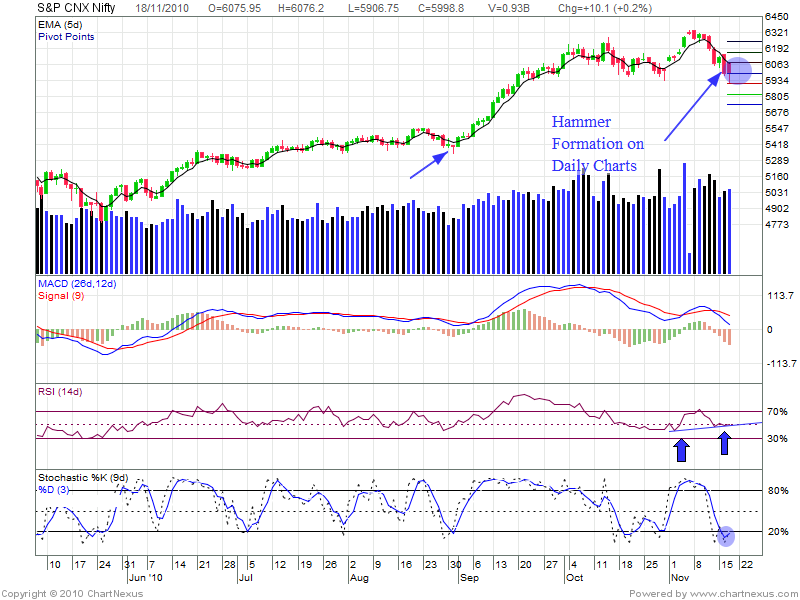Click the blue up arrow under early November RSI
800x600 pixels.
coord(681,449)
